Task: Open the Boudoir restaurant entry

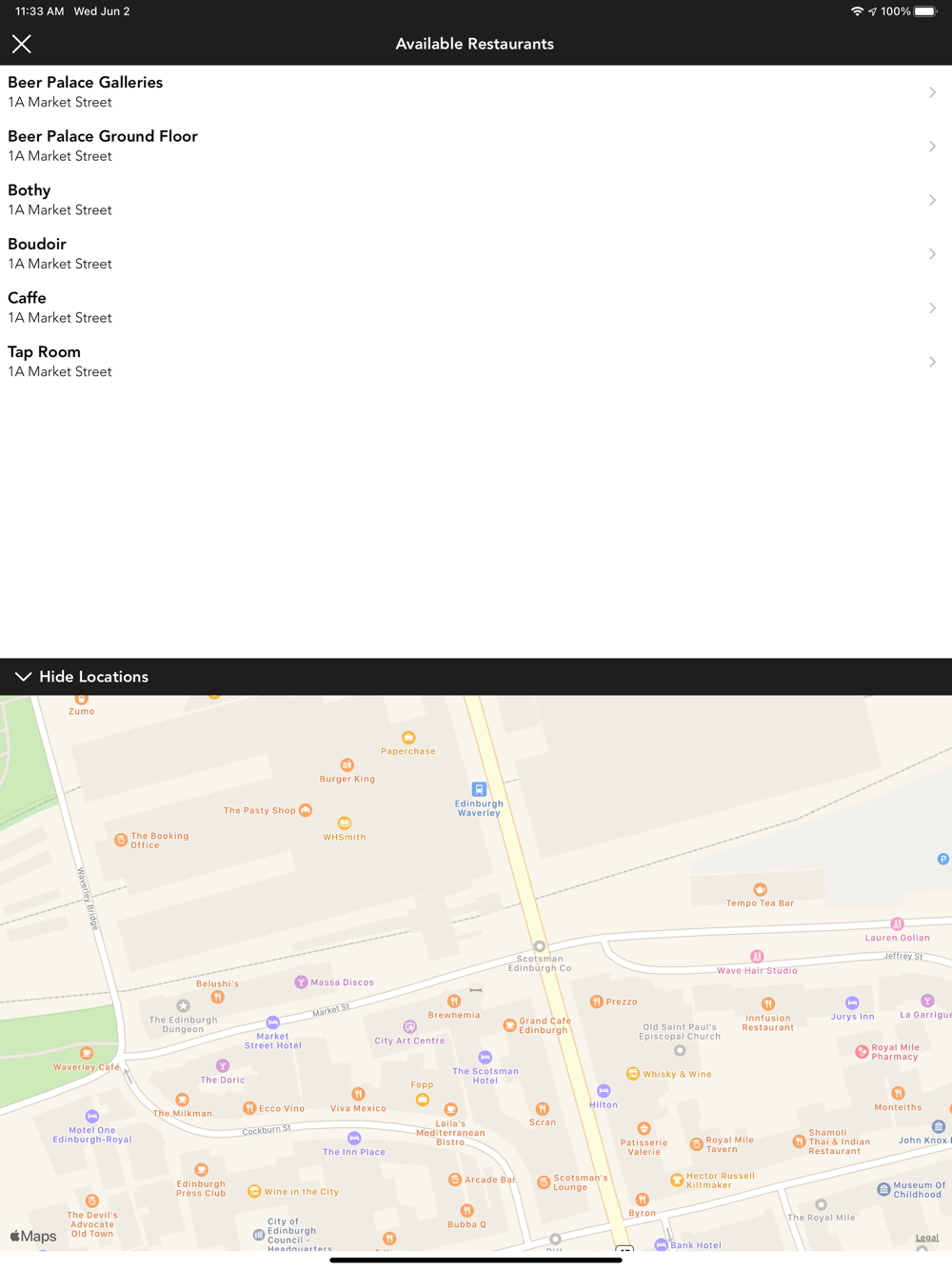Action: pyautogui.click(x=476, y=254)
